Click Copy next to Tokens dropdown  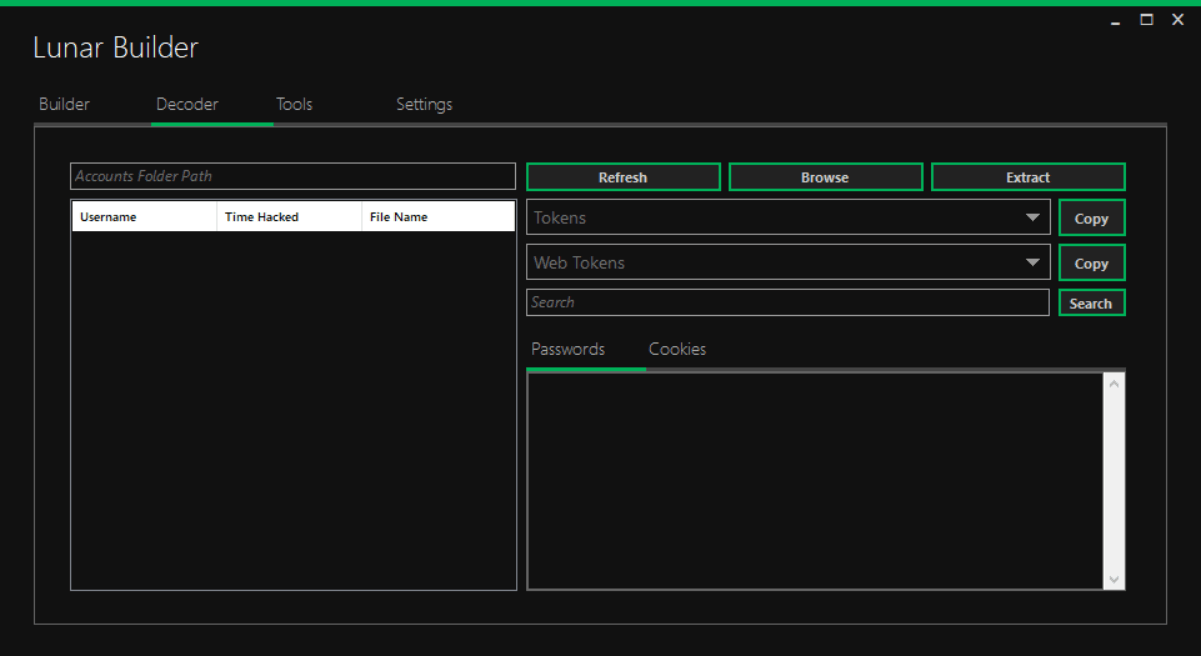(x=1091, y=218)
